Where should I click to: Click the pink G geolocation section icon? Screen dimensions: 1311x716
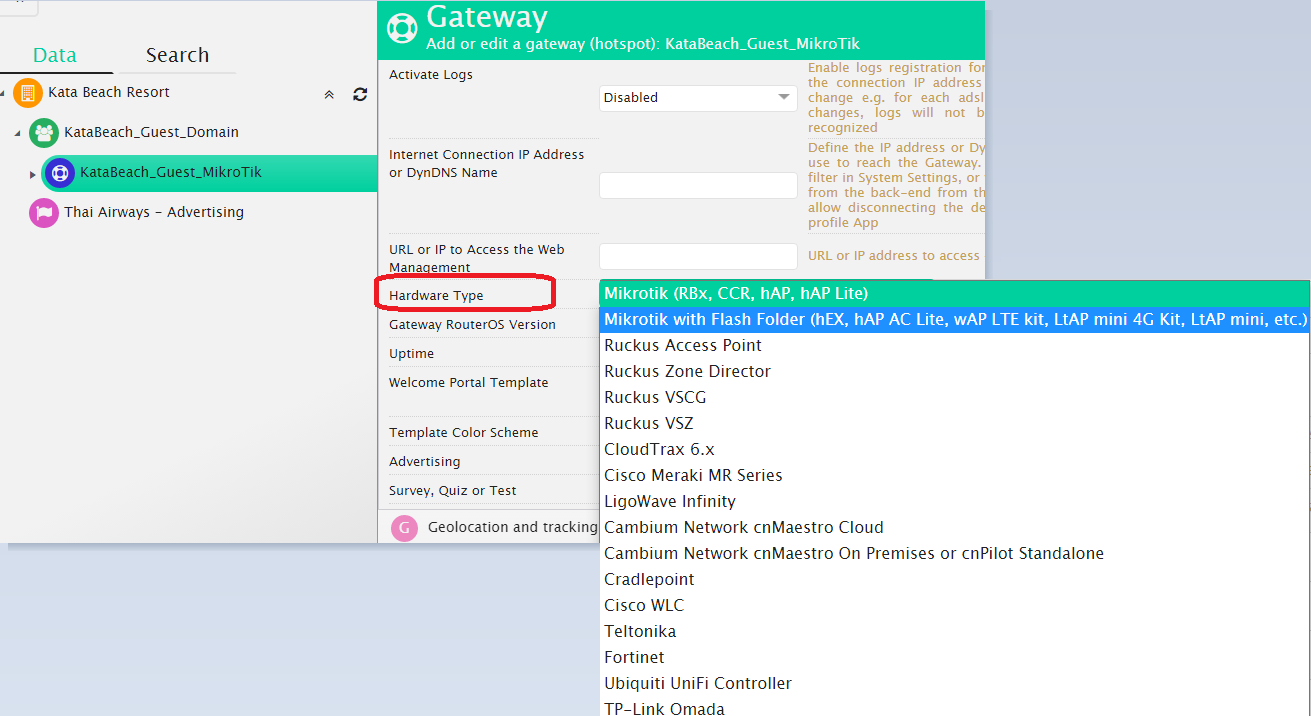pyautogui.click(x=404, y=528)
